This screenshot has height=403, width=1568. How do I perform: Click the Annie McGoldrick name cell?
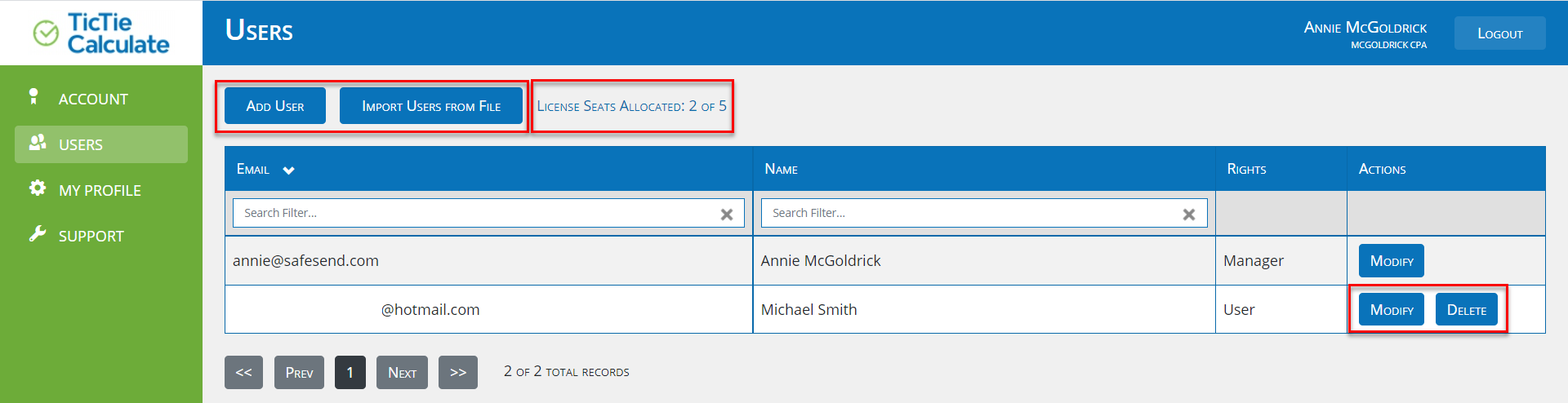984,261
